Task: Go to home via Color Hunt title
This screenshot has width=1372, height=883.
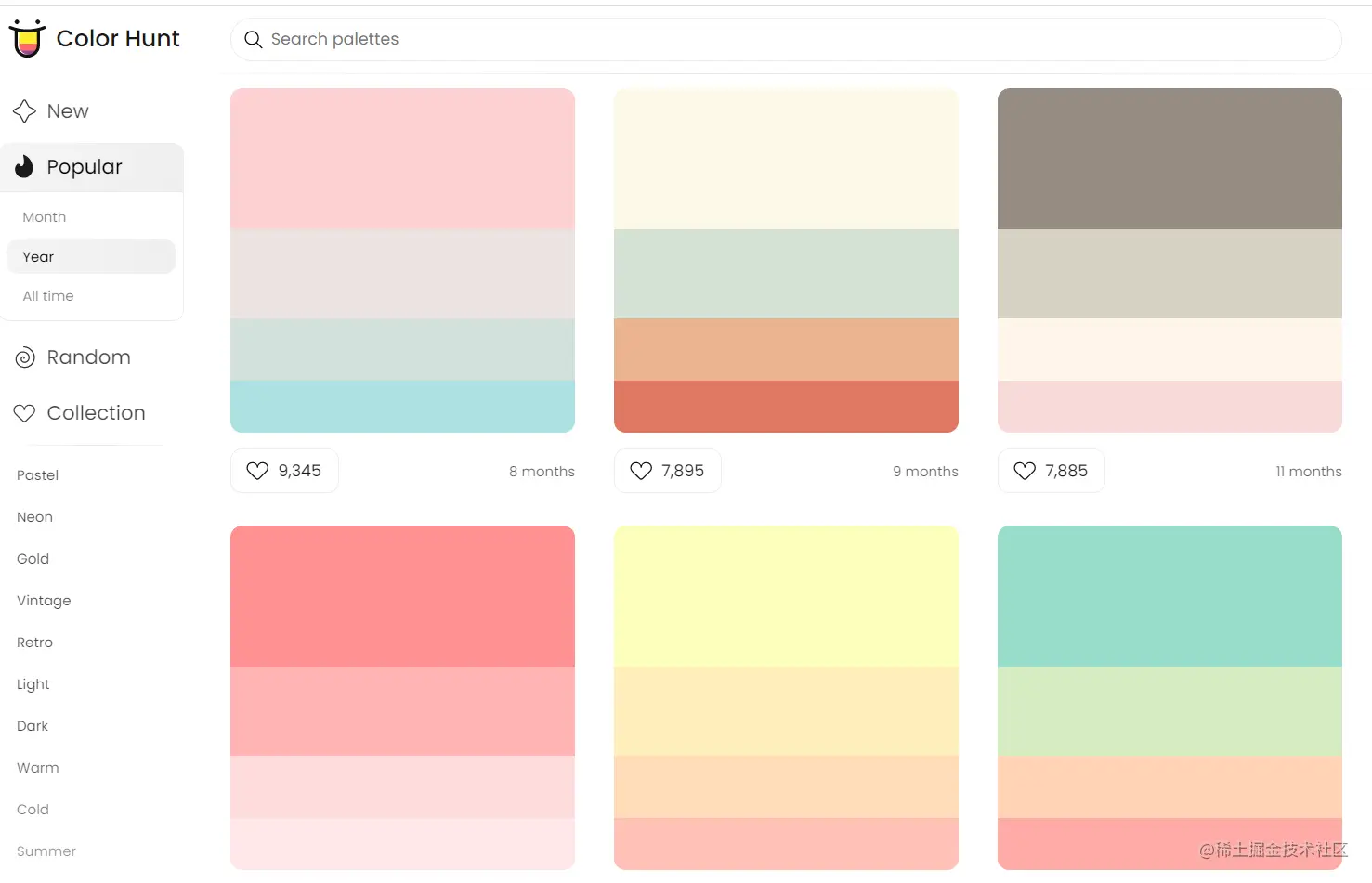Action: coord(118,38)
